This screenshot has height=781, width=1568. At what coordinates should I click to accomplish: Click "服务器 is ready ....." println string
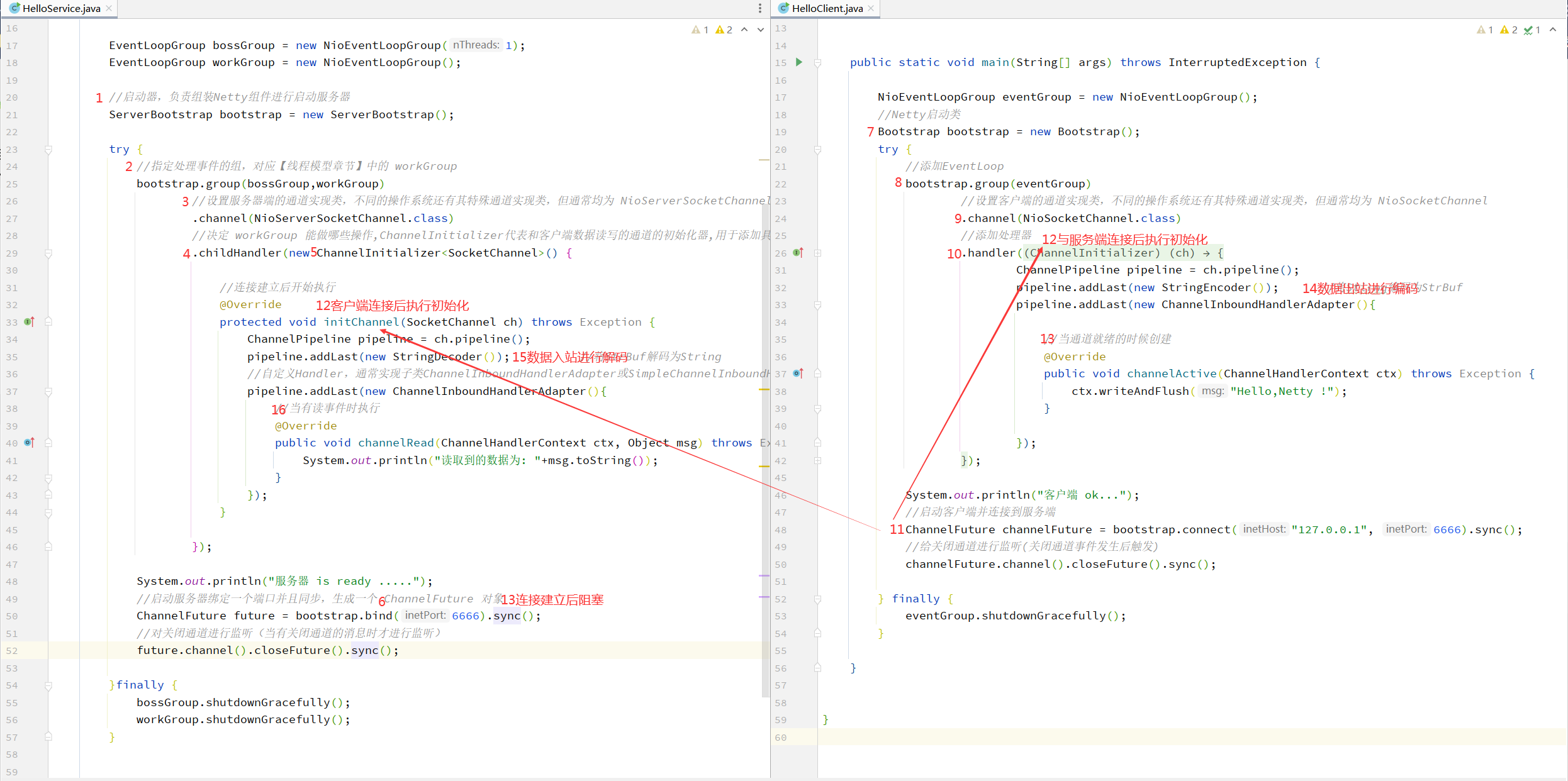(343, 581)
